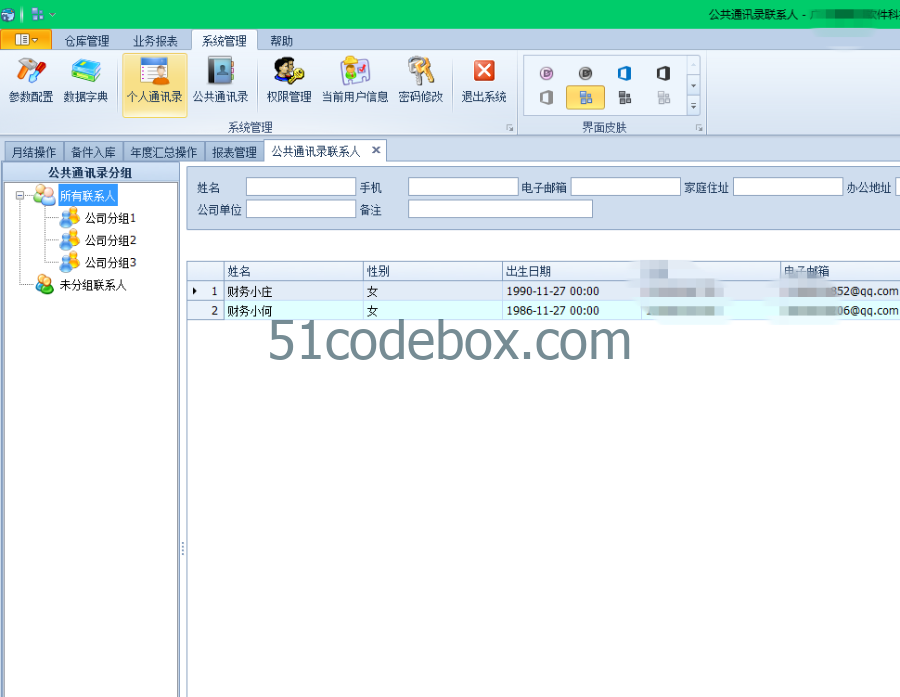Sort by the 电子邮箱 column header

pos(840,271)
